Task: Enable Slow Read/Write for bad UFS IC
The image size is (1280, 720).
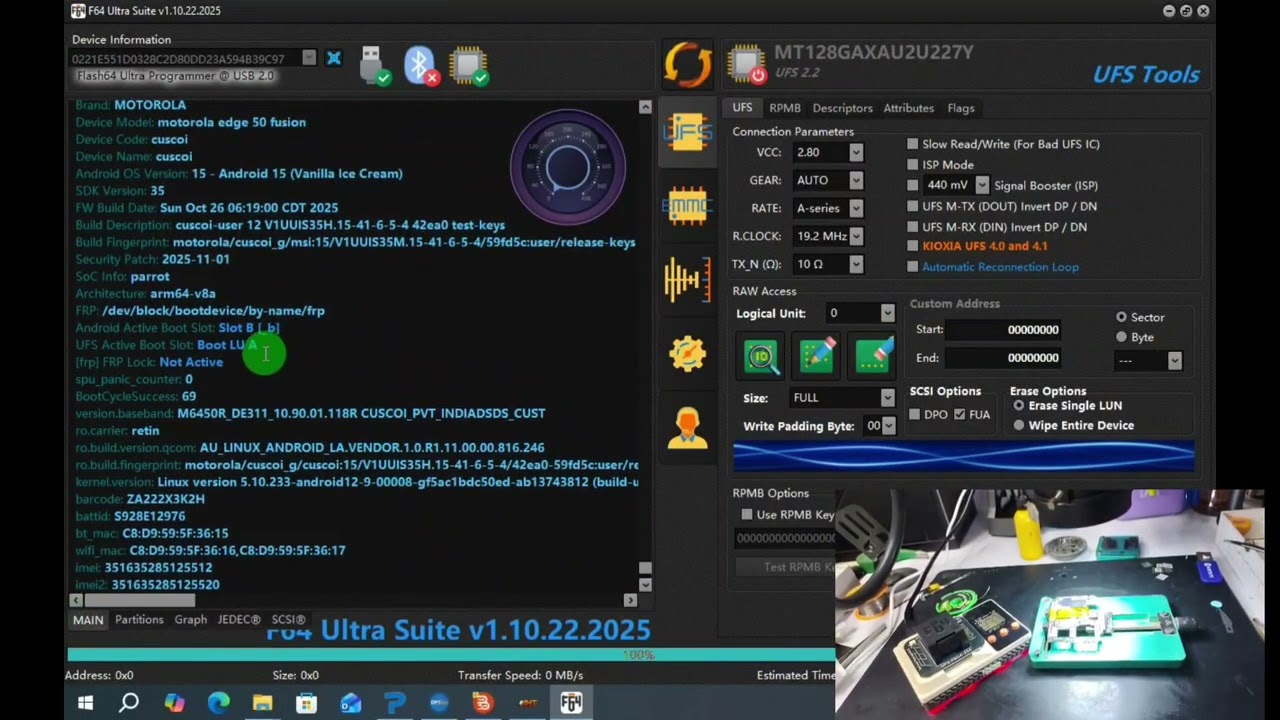Action: (x=912, y=144)
